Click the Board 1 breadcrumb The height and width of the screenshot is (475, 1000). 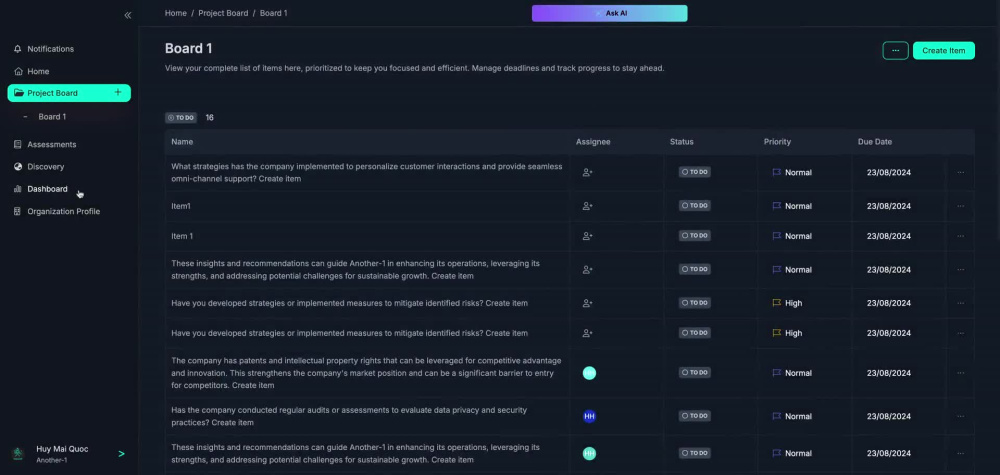274,13
